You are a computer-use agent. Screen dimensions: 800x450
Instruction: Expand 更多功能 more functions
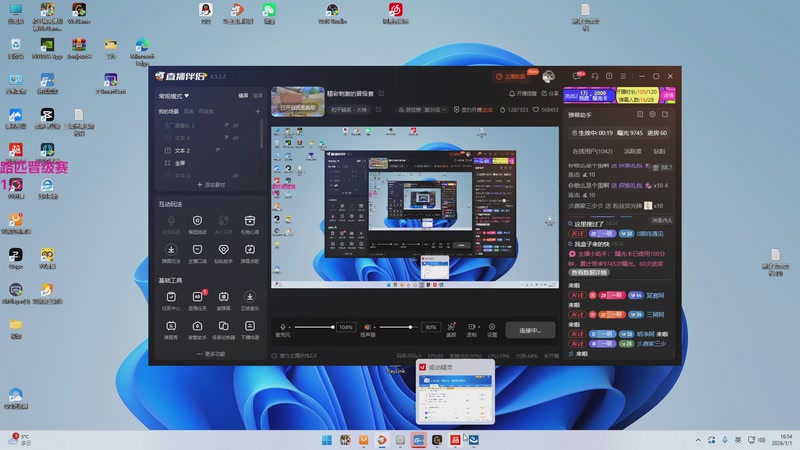210,354
